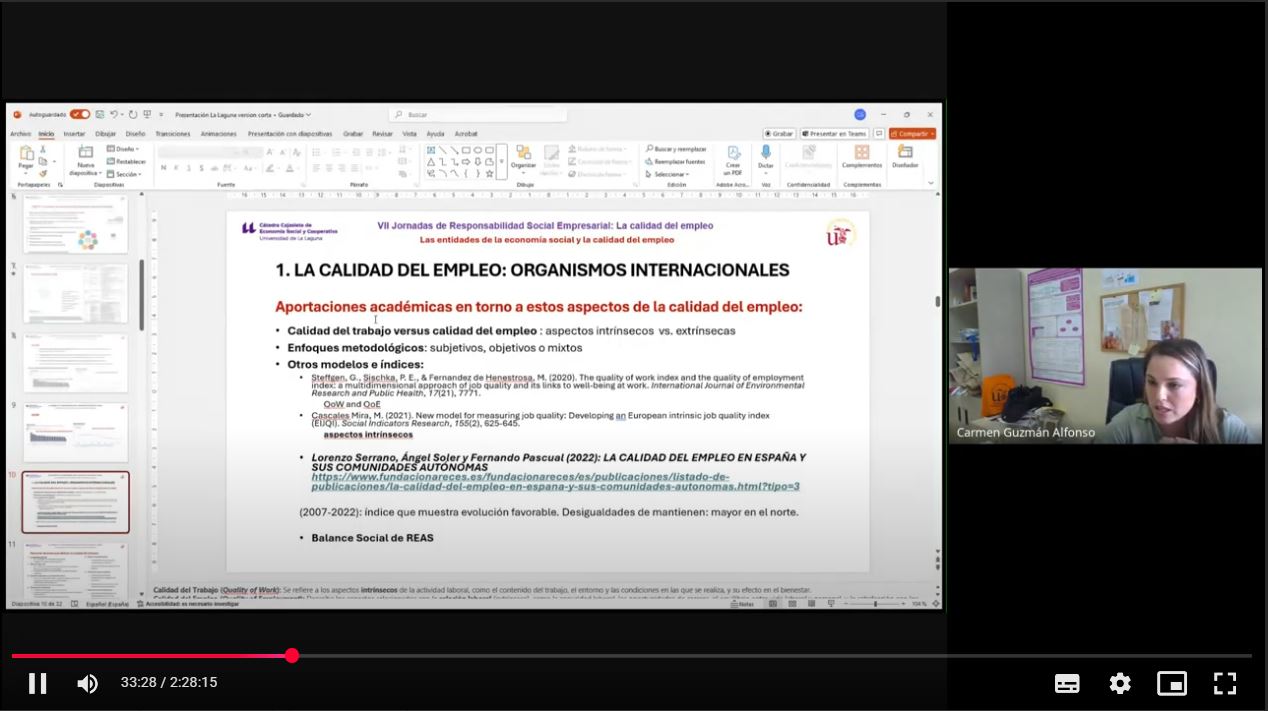Open the Transiciones ribbon tab
This screenshot has width=1268, height=711.
pos(172,134)
